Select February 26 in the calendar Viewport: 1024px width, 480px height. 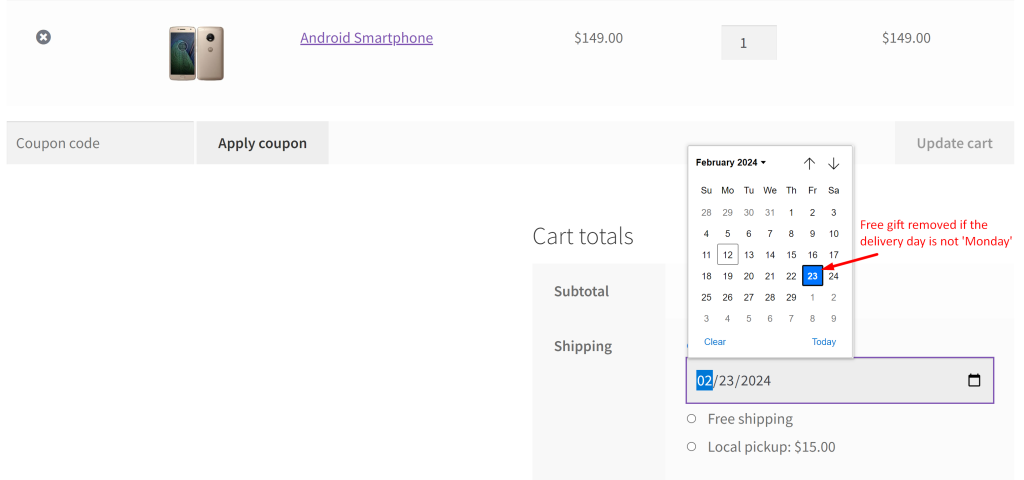coord(728,298)
